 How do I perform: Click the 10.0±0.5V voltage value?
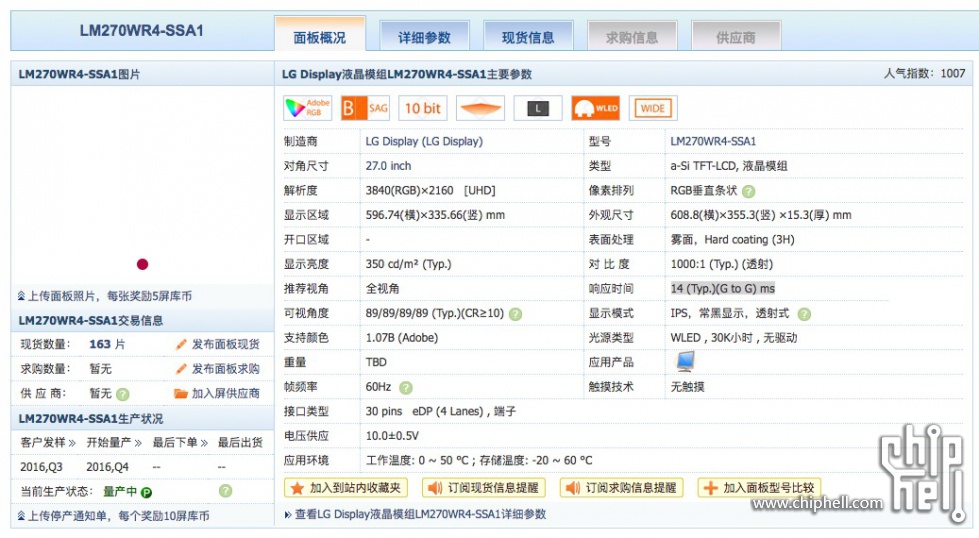click(x=392, y=436)
